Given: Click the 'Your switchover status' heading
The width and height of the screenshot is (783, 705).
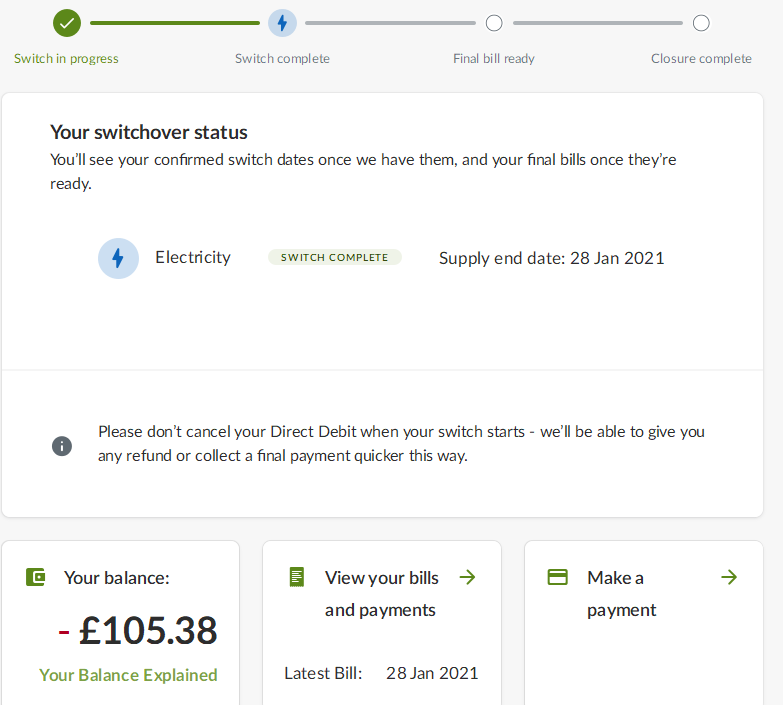Looking at the screenshot, I should tap(149, 132).
